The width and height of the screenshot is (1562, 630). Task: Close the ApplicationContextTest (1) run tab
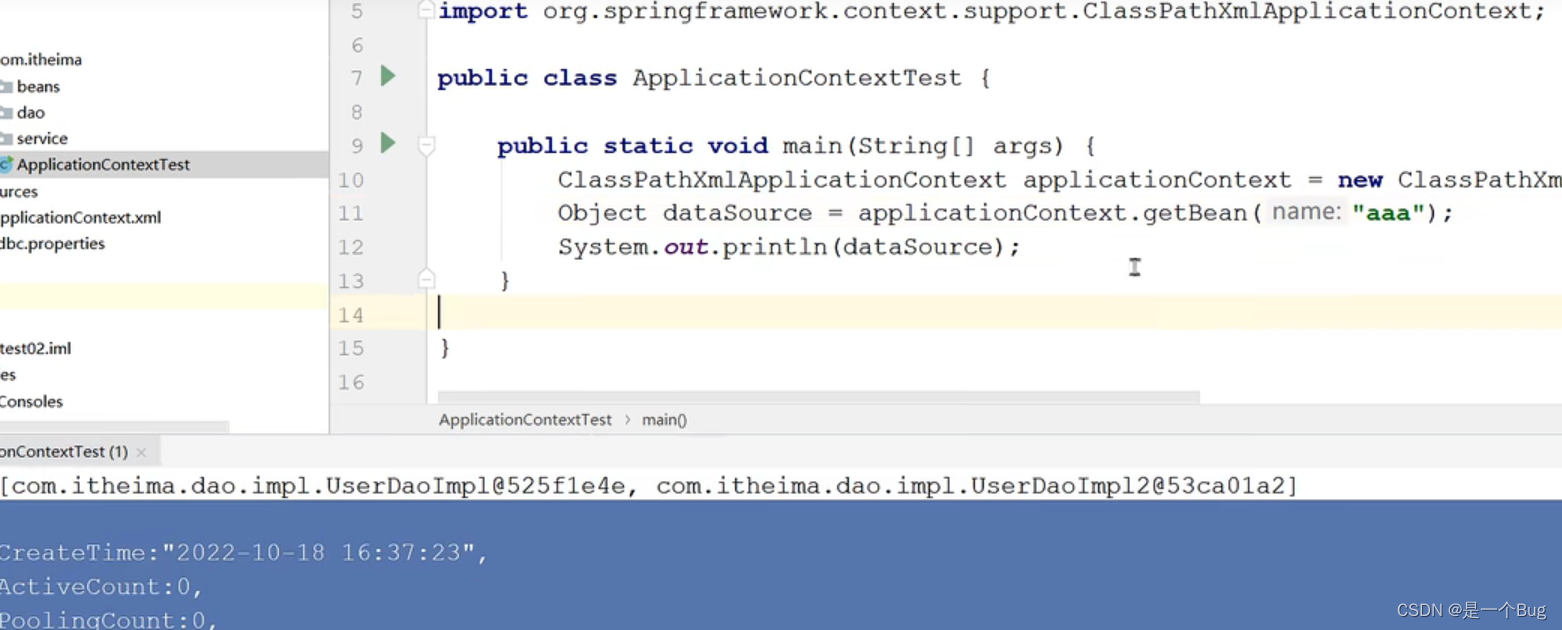(141, 452)
